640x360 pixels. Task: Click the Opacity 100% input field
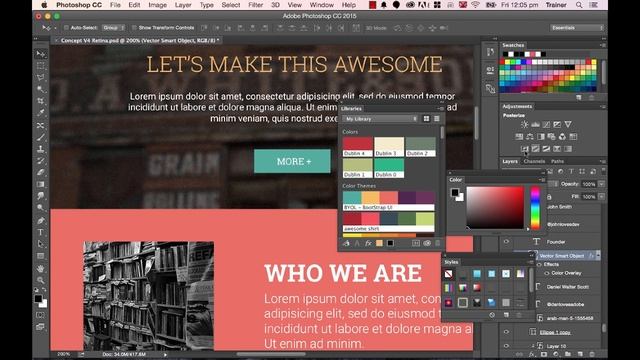(589, 184)
